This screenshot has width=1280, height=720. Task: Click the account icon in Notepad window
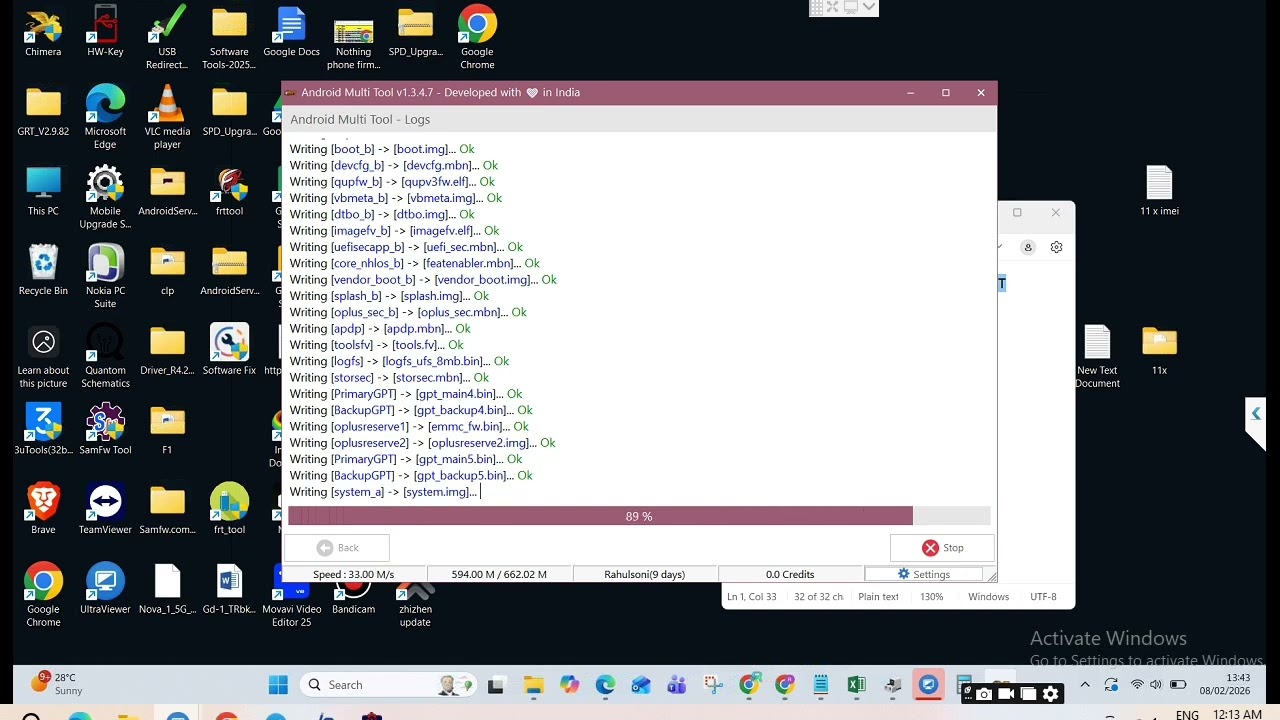coord(1027,247)
